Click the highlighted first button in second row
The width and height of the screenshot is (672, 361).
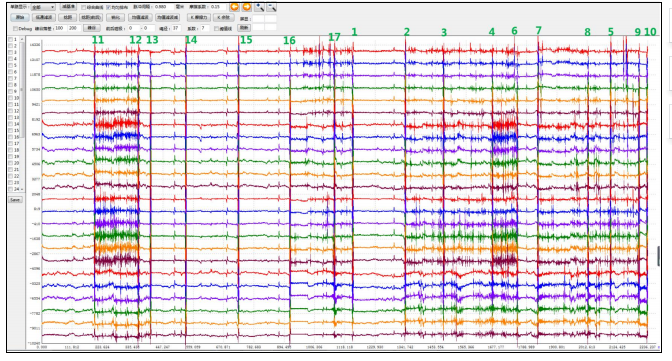click(x=20, y=17)
